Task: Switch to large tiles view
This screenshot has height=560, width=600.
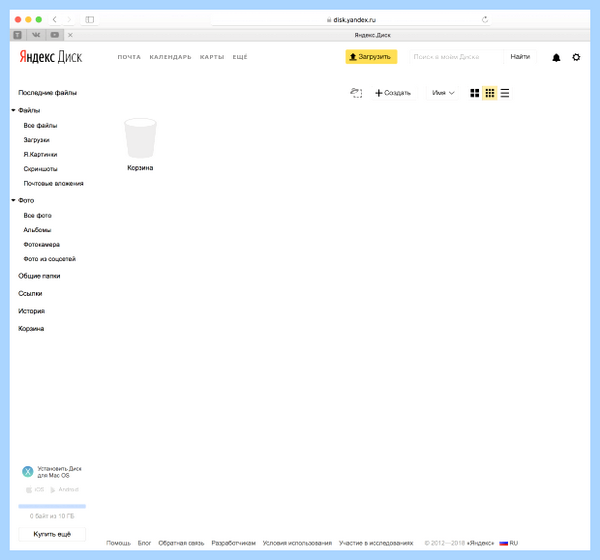Action: [474, 93]
